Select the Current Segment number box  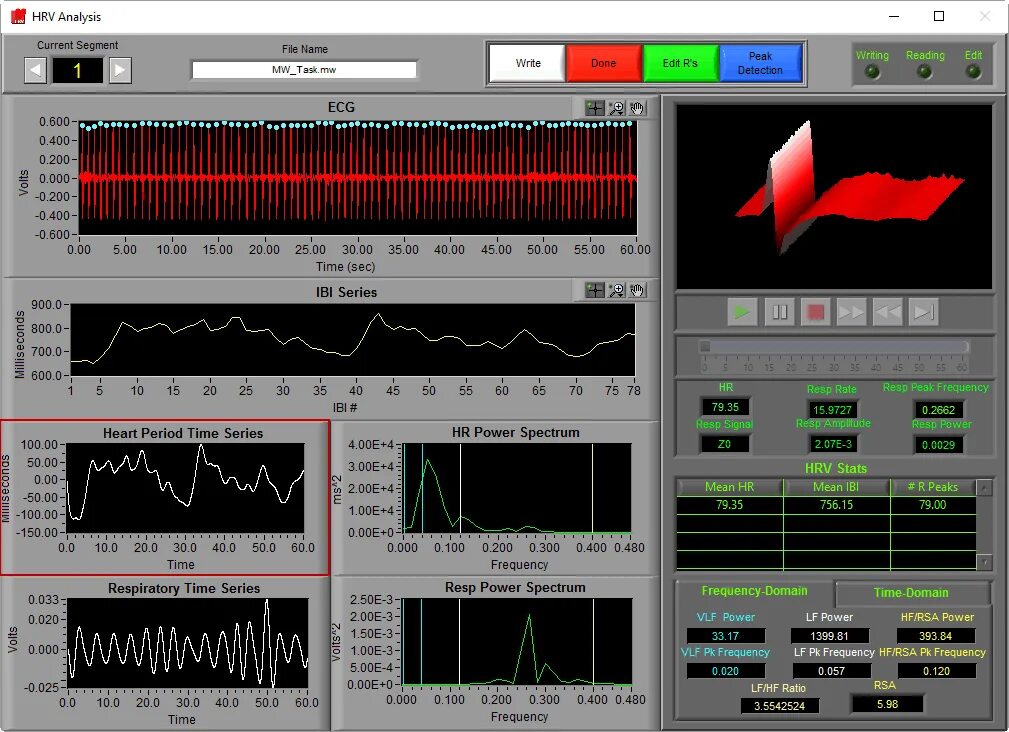(x=77, y=70)
